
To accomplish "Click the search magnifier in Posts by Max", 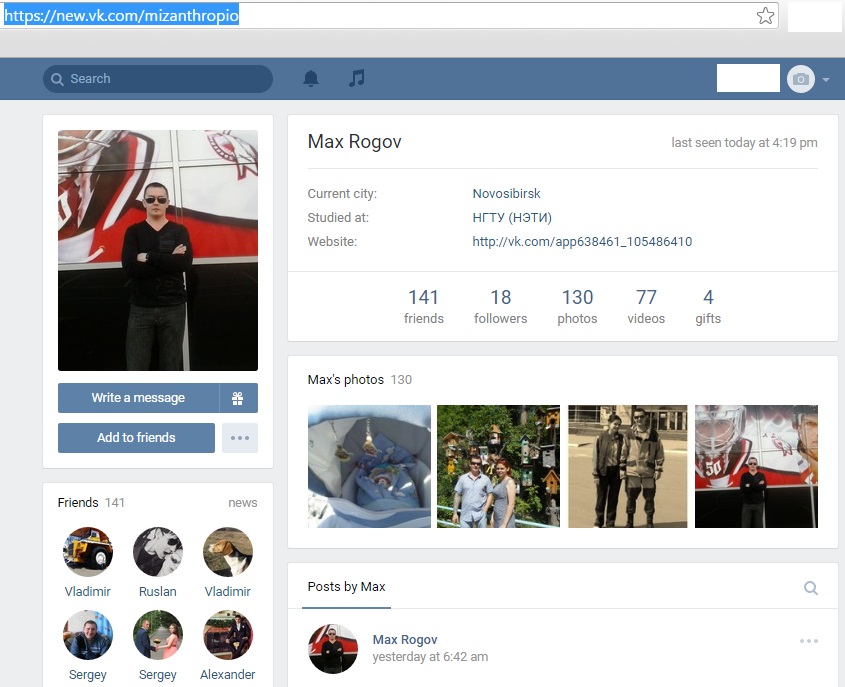I will [x=811, y=588].
